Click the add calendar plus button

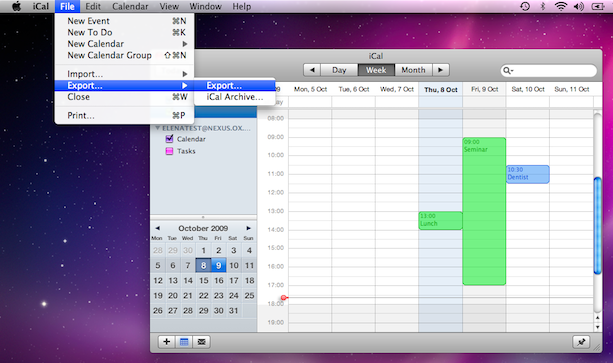(167, 342)
